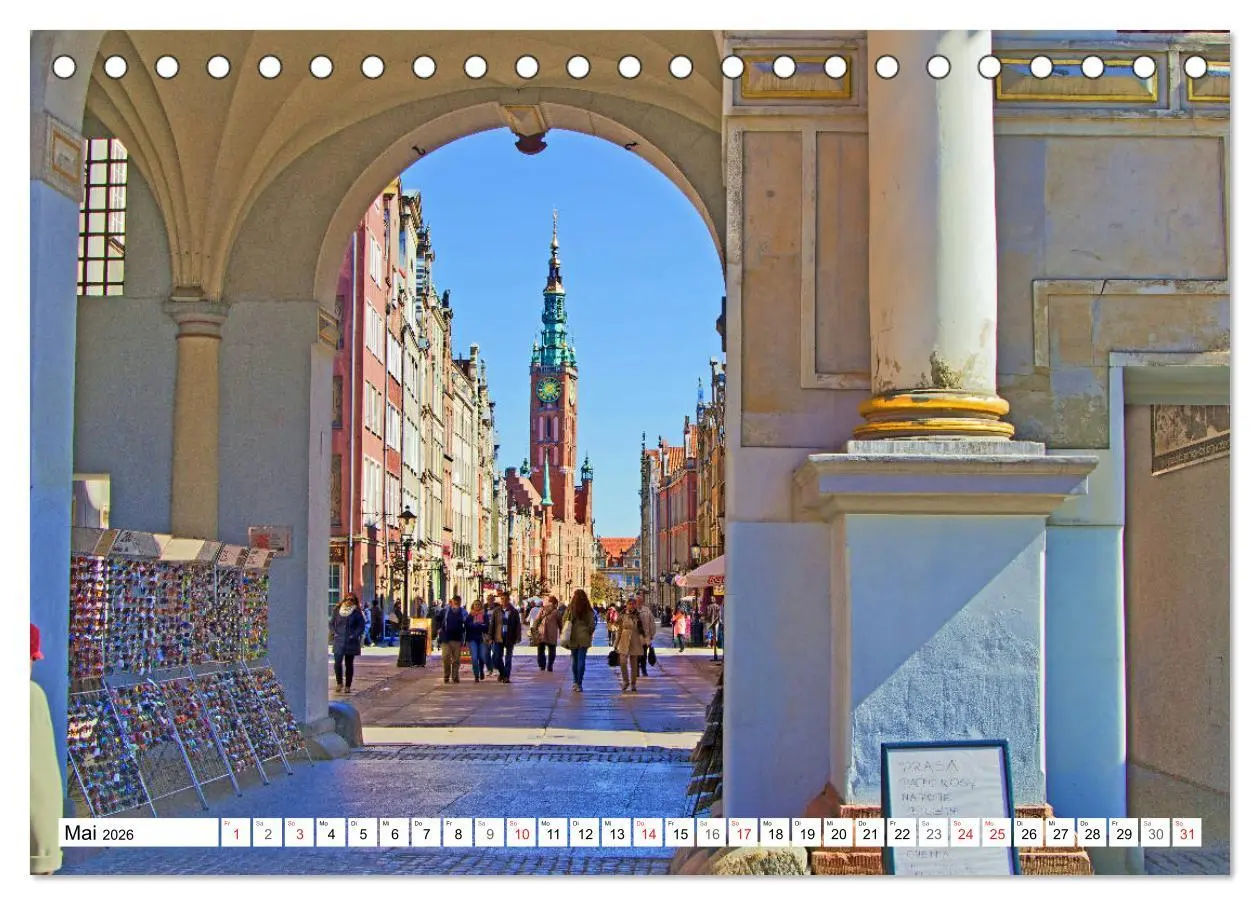Select day 11 in calendar strip
The width and height of the screenshot is (1260, 905).
point(553,833)
